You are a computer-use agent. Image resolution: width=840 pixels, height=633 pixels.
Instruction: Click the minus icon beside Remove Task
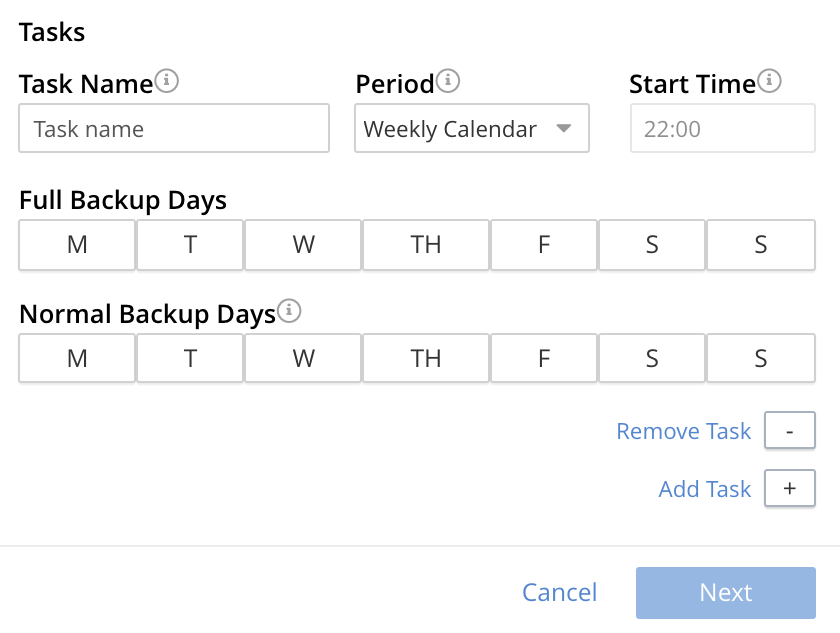pyautogui.click(x=789, y=431)
